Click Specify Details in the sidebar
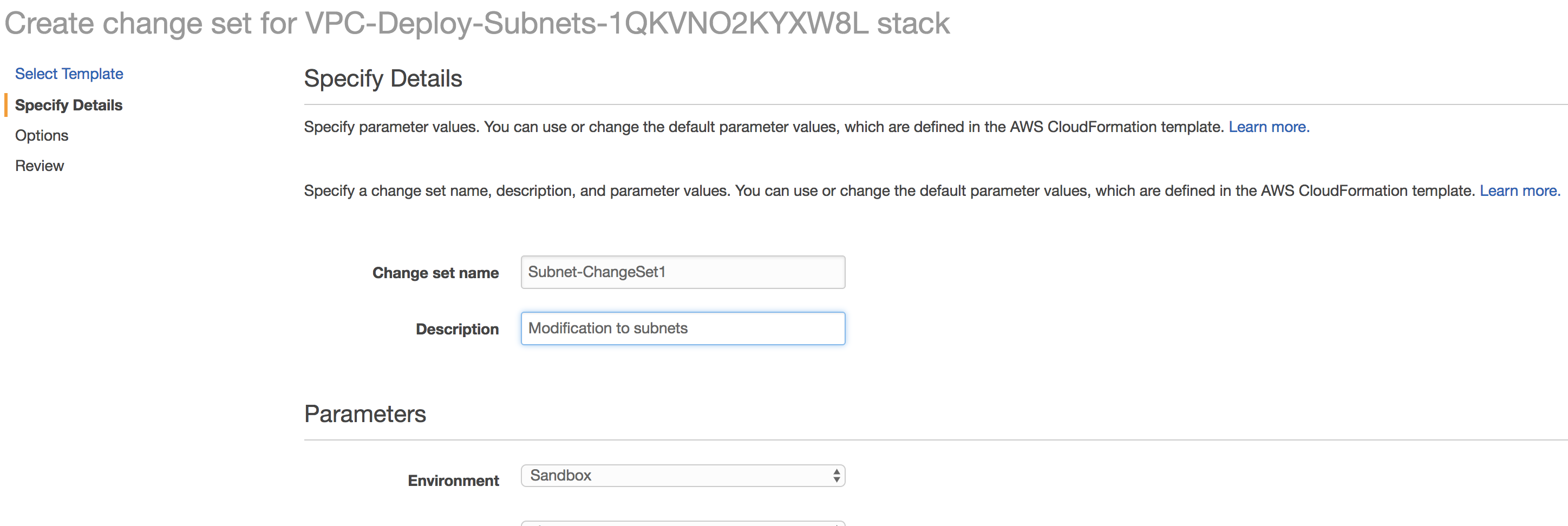 69,105
